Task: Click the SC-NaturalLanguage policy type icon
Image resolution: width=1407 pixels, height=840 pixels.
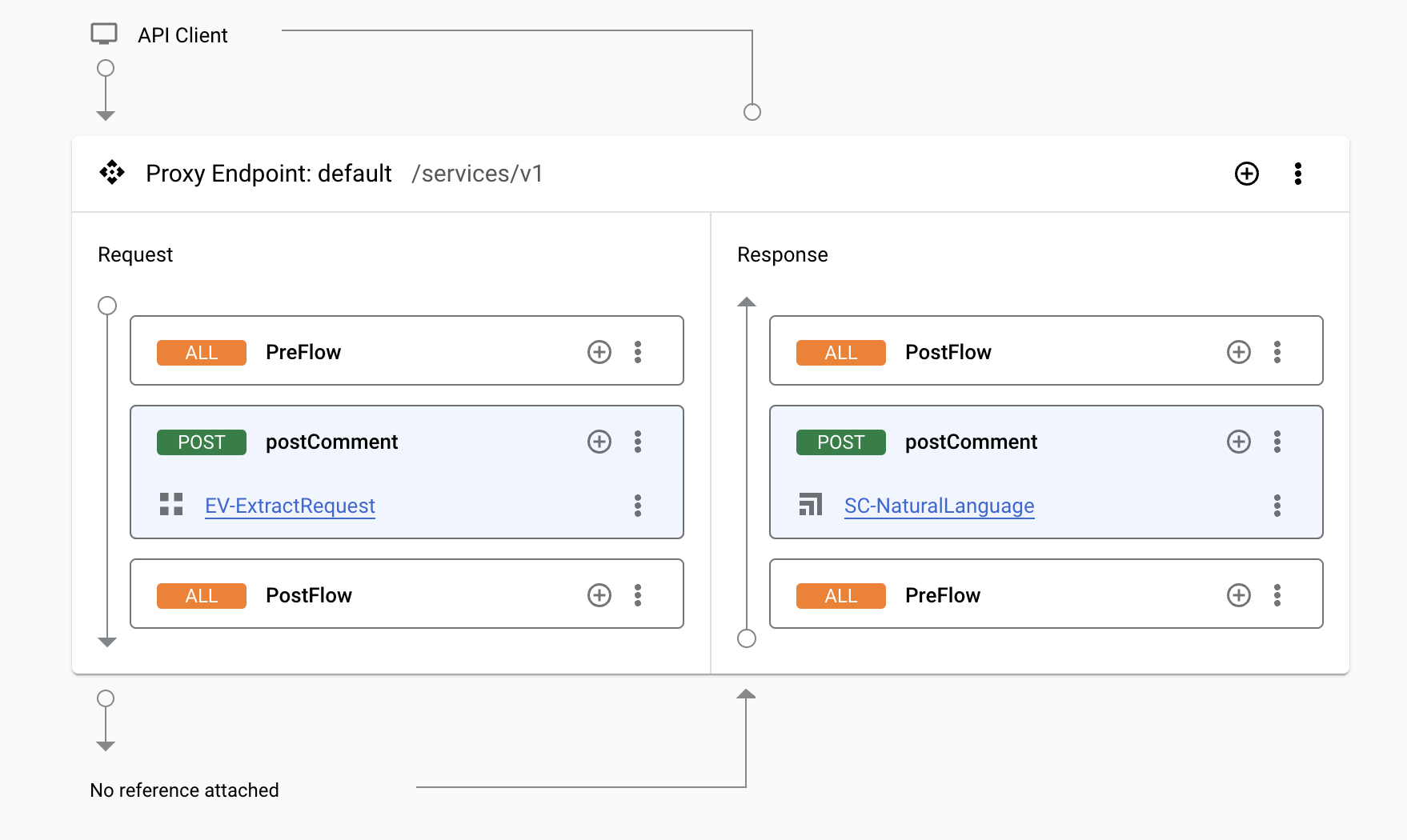Action: (x=811, y=504)
